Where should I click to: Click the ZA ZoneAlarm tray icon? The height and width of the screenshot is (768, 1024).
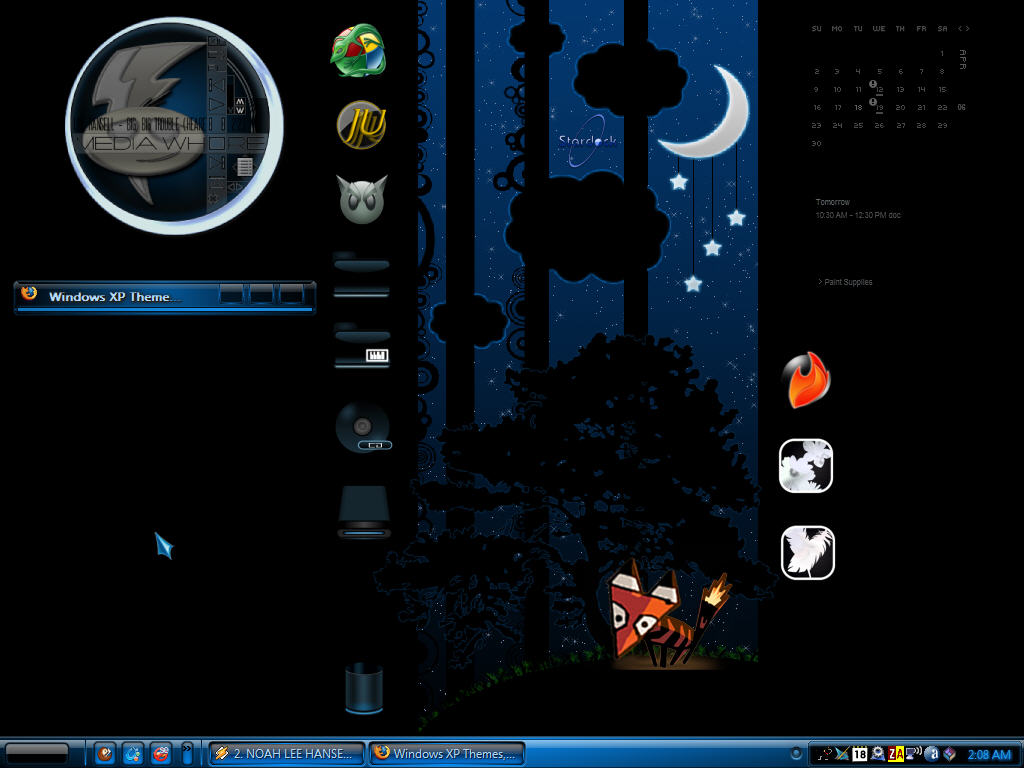(895, 754)
